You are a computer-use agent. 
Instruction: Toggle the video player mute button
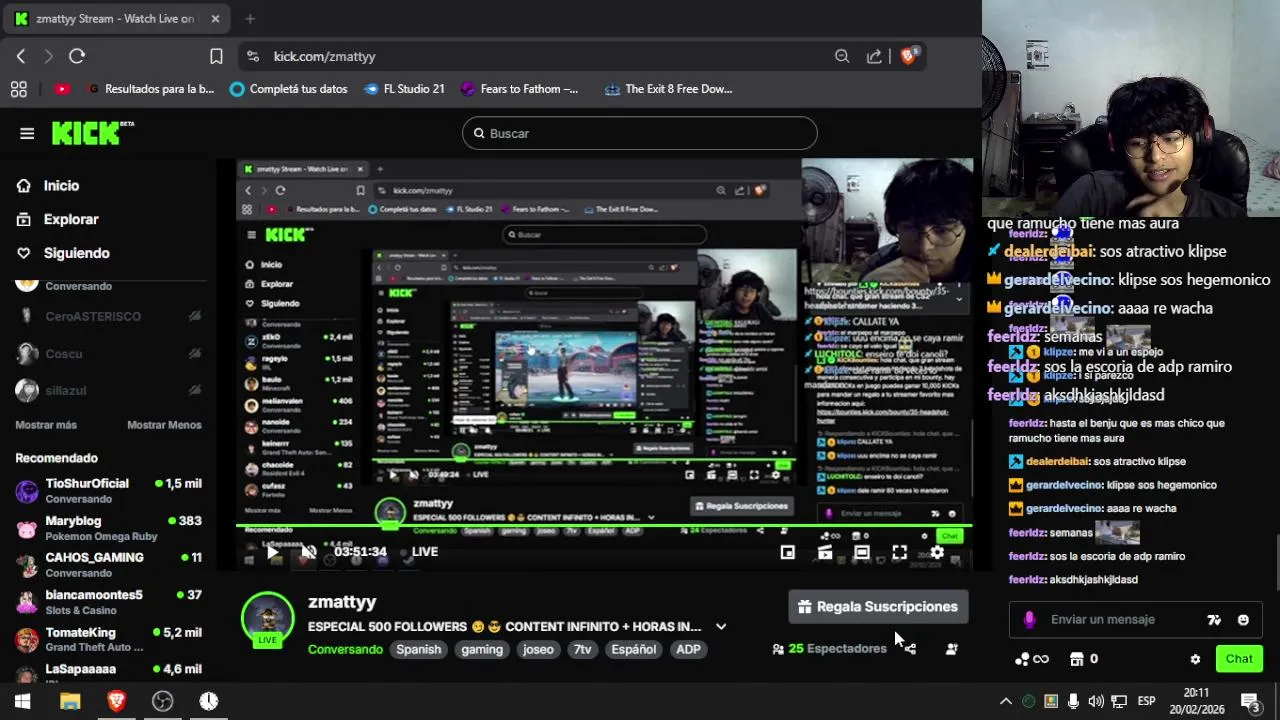309,552
